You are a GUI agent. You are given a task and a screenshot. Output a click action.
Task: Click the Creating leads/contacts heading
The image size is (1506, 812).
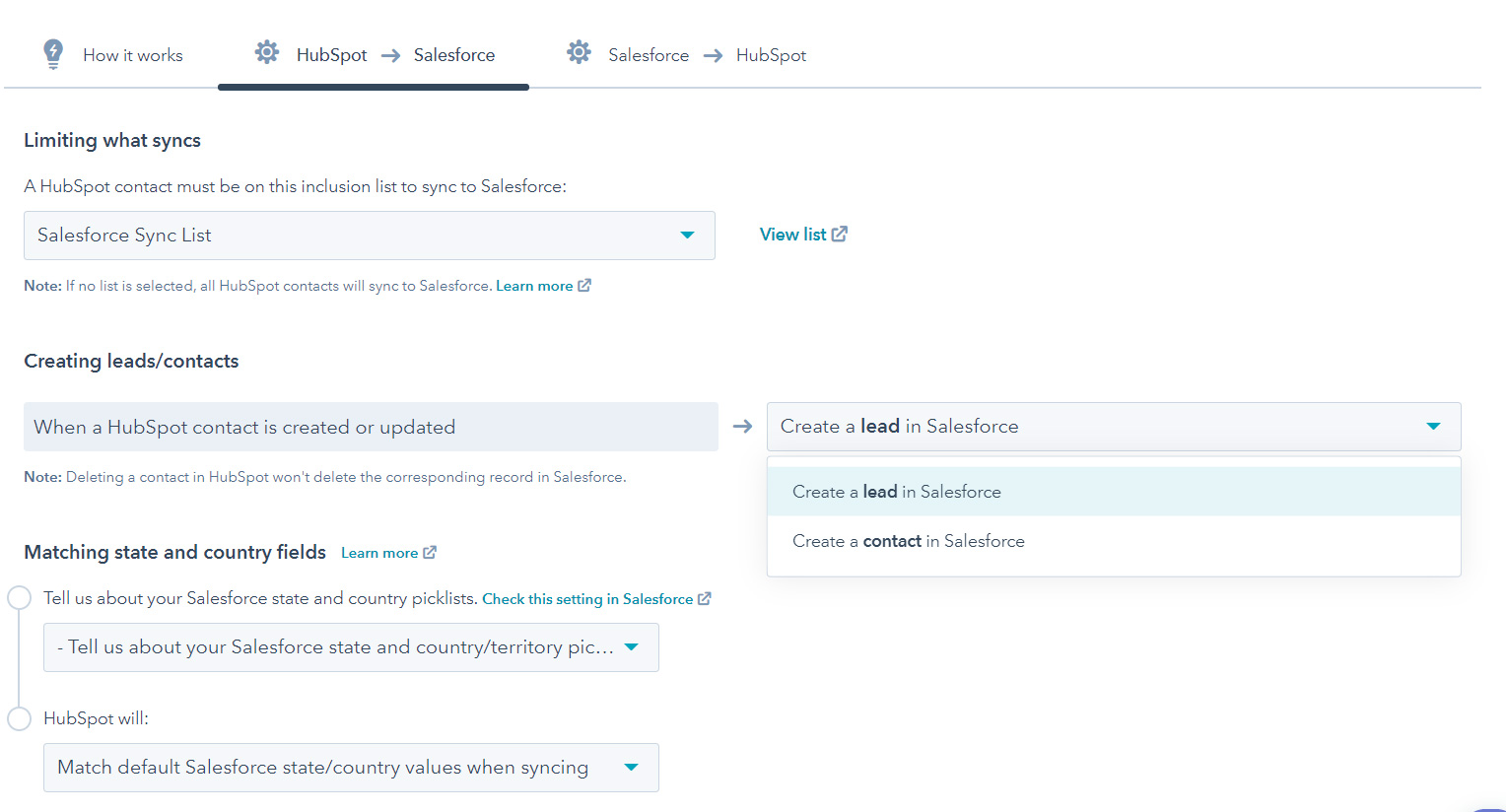[131, 361]
